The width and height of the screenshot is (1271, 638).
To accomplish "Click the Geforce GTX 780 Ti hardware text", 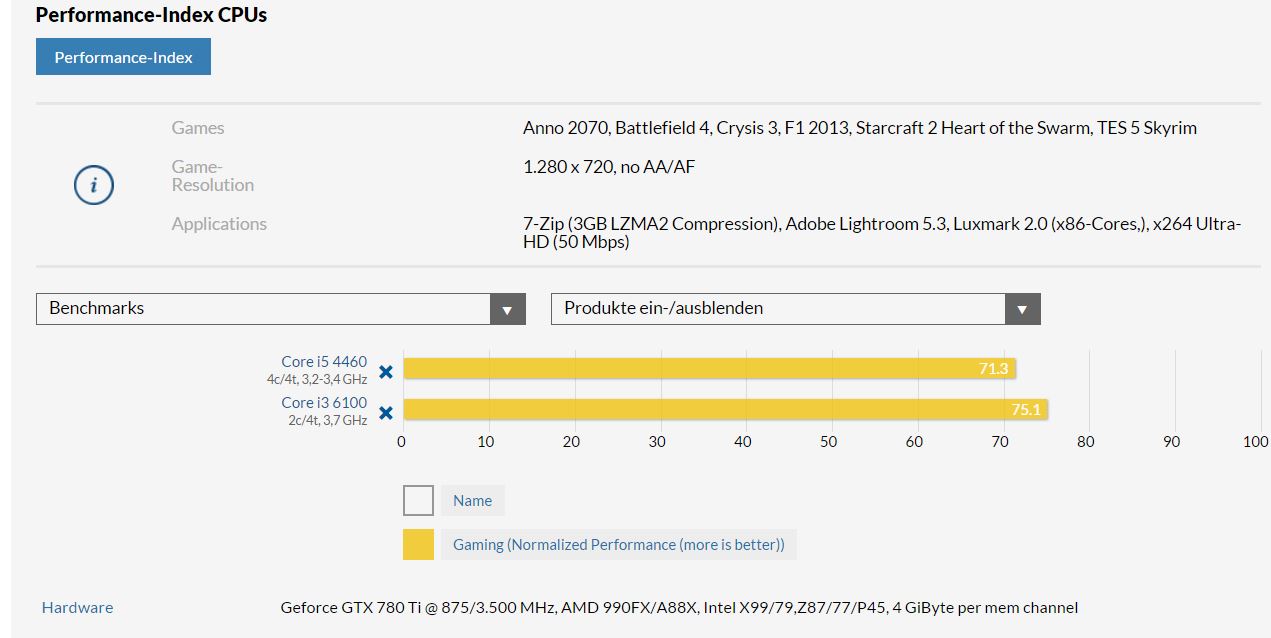I will (x=679, y=607).
